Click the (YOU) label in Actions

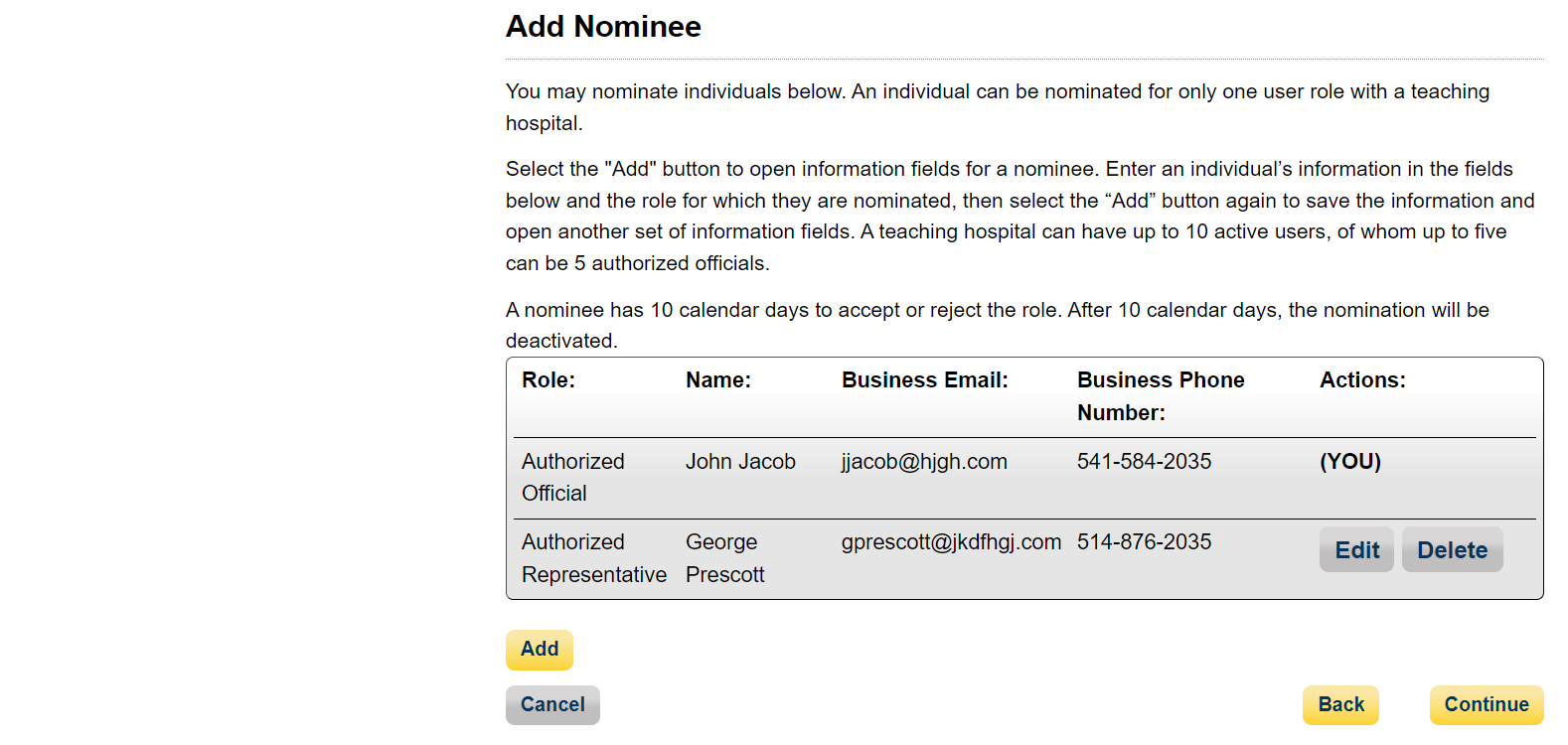(x=1350, y=462)
